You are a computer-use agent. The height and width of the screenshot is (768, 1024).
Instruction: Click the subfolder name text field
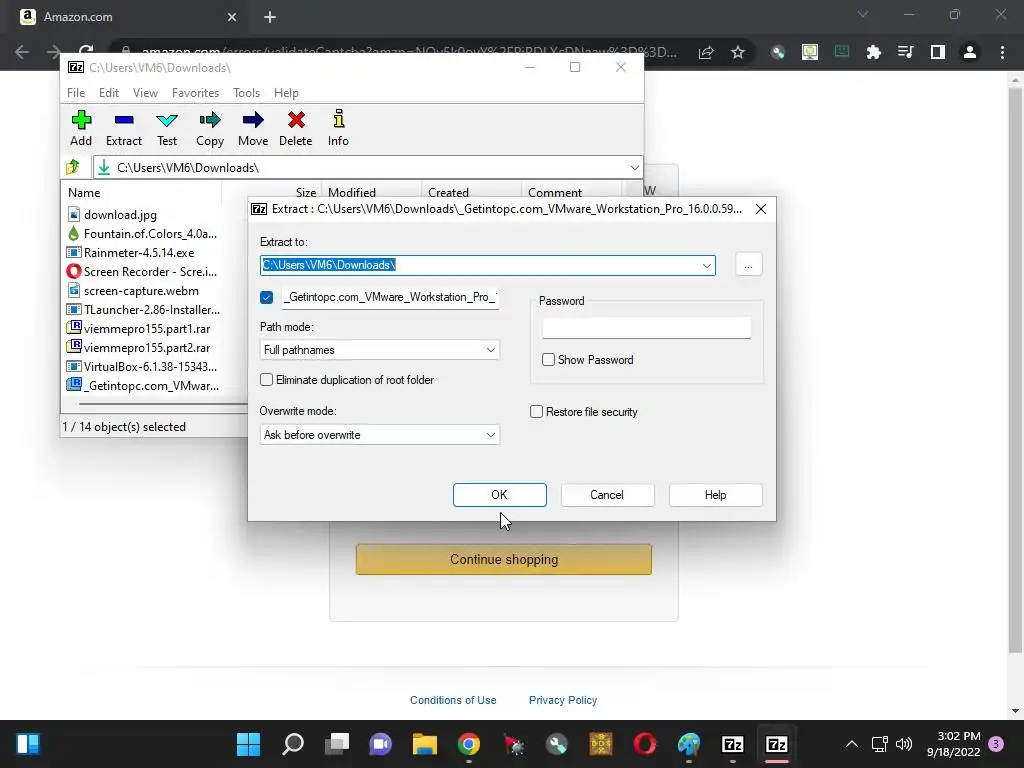click(x=391, y=297)
